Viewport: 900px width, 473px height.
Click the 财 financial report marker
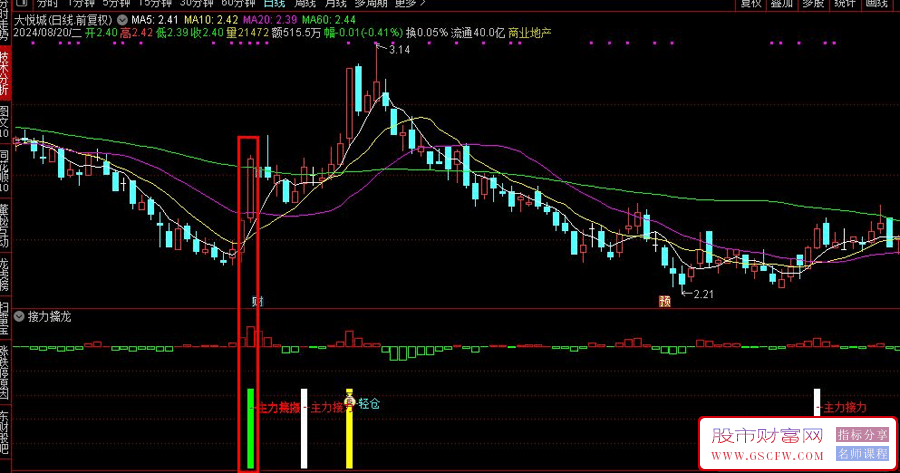tap(258, 301)
